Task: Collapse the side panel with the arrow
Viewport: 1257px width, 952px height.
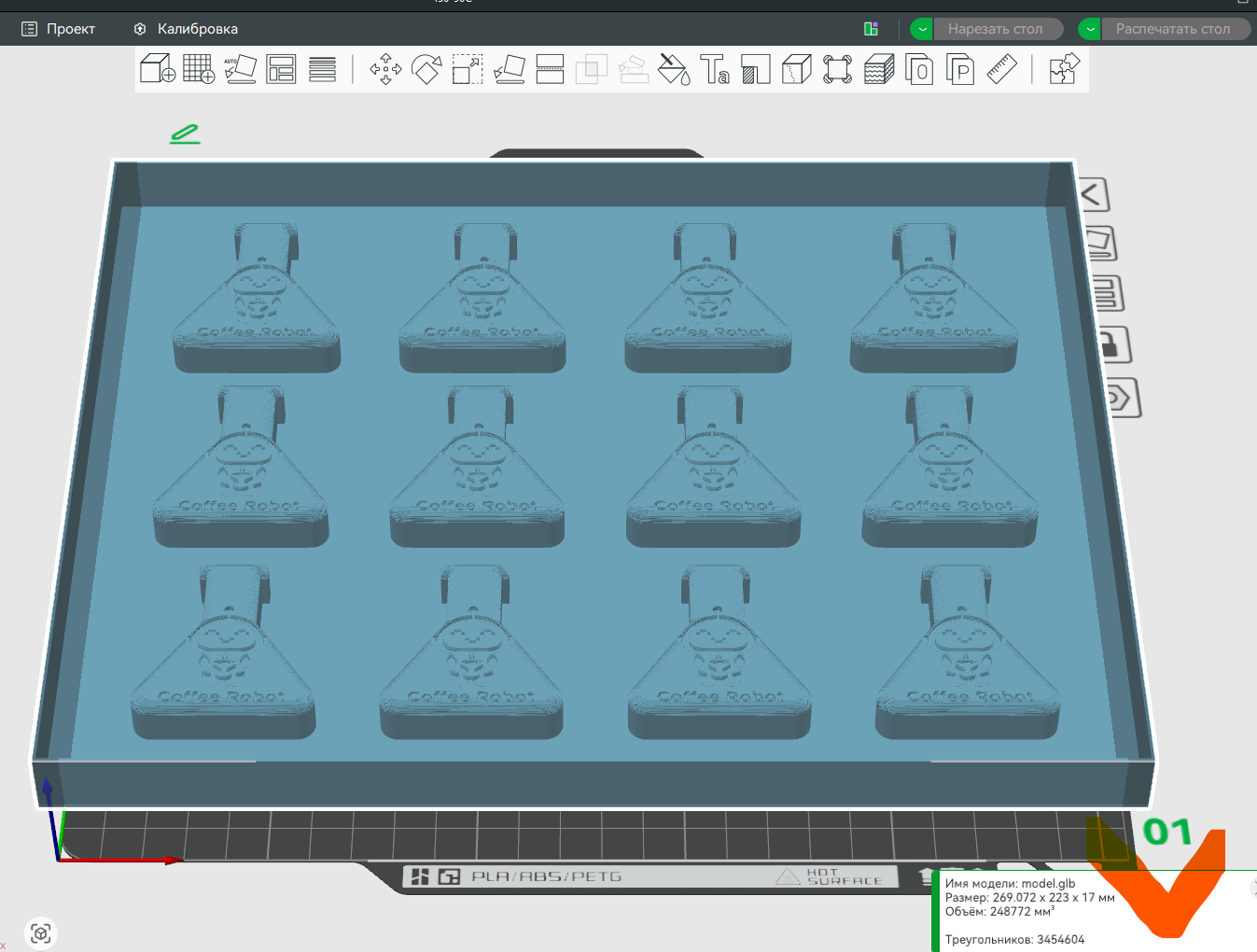Action: pyautogui.click(x=1093, y=195)
